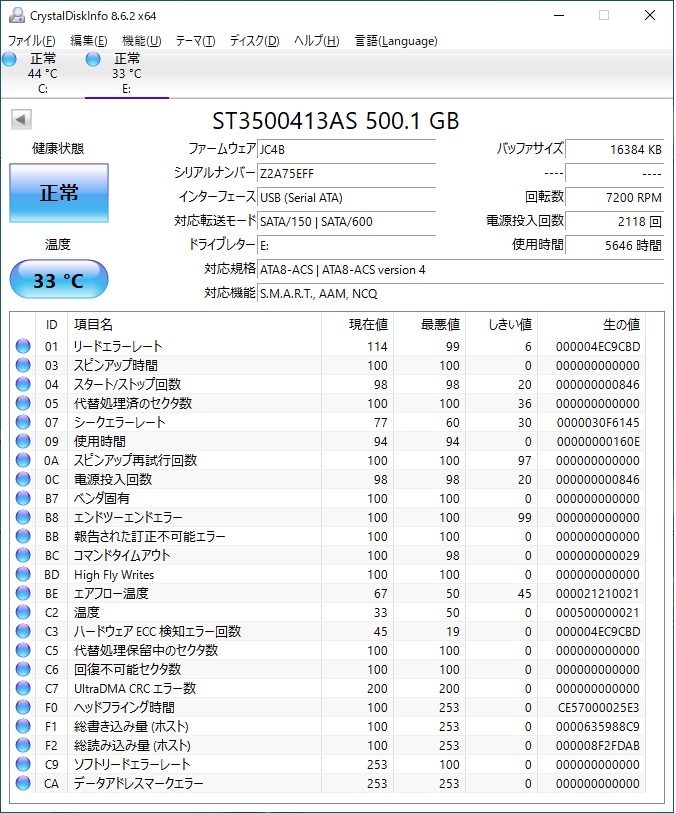Open the 編集(E) menu
676x813 pixels.
89,40
